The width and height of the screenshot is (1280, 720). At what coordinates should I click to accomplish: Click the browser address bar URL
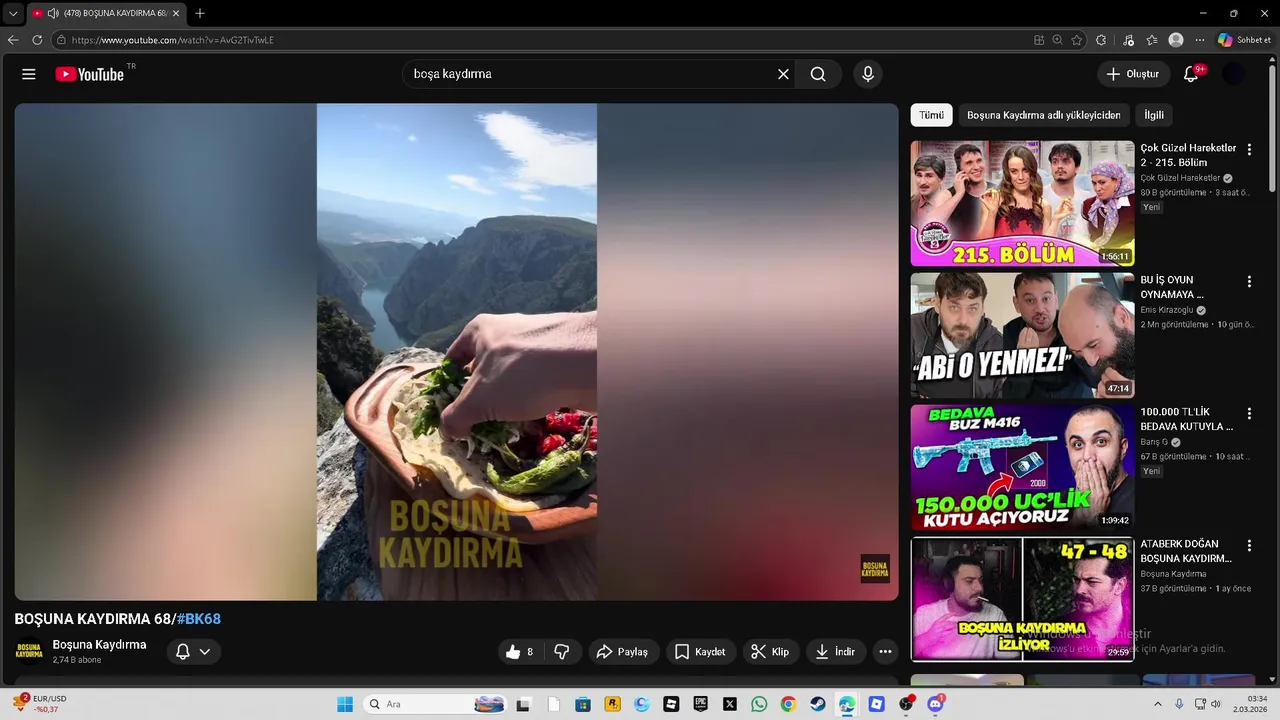172,40
